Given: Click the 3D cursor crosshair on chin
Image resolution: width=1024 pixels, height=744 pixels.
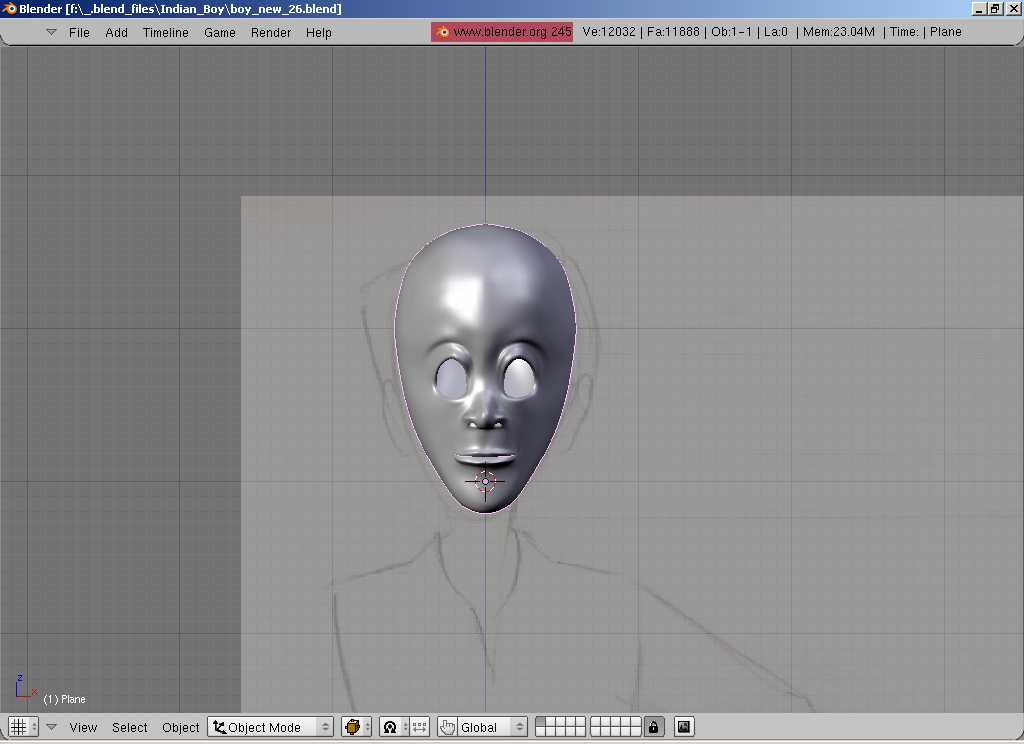Looking at the screenshot, I should click(485, 481).
